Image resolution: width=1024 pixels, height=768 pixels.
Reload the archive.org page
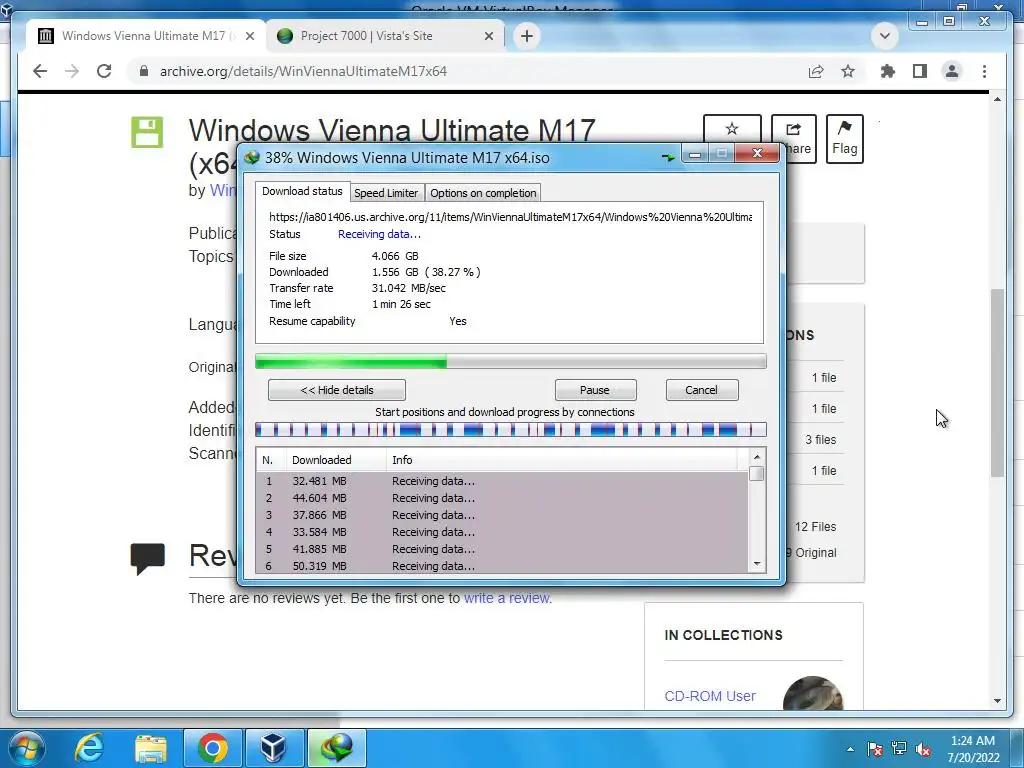[x=104, y=71]
